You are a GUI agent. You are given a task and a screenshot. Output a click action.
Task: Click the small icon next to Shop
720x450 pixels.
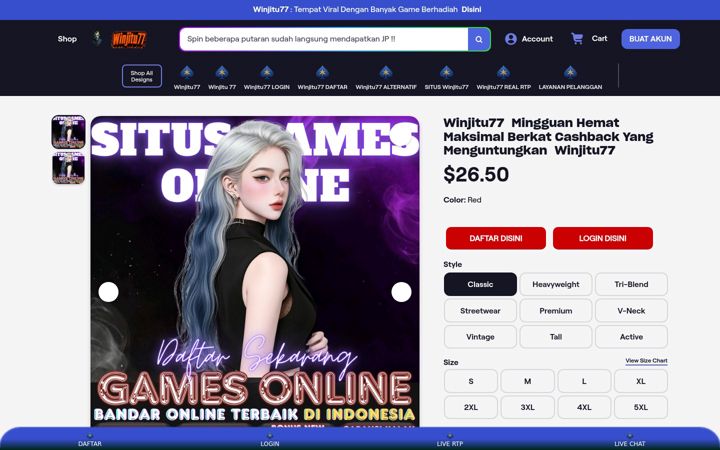coord(97,38)
